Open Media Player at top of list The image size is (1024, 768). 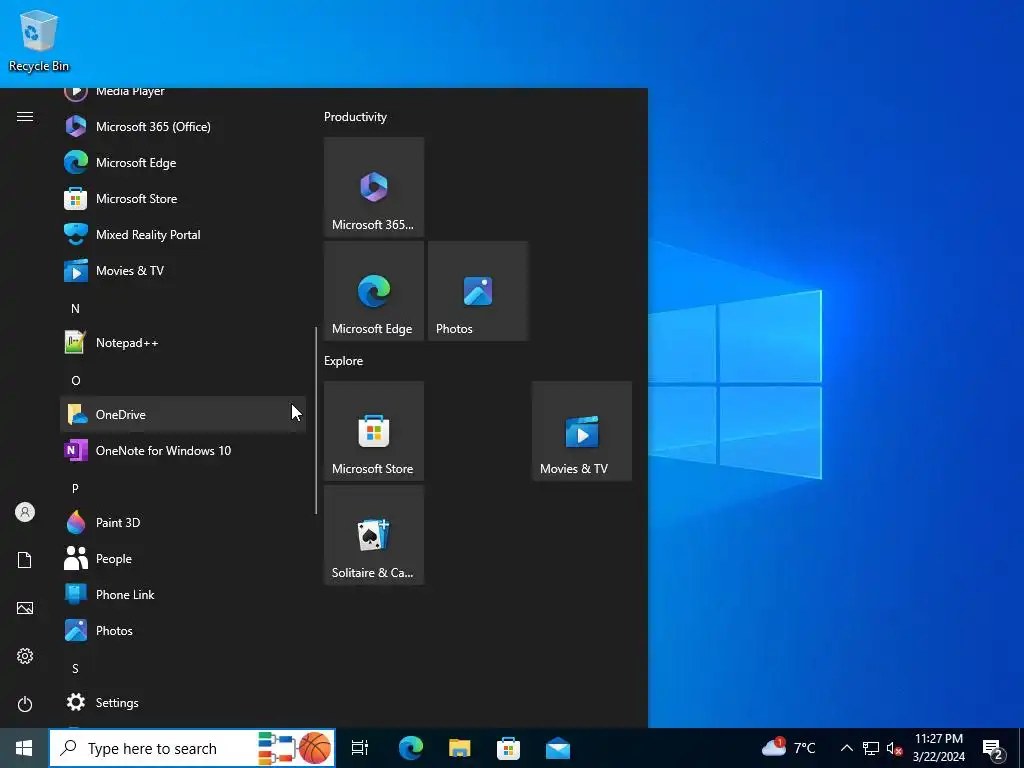[x=183, y=97]
